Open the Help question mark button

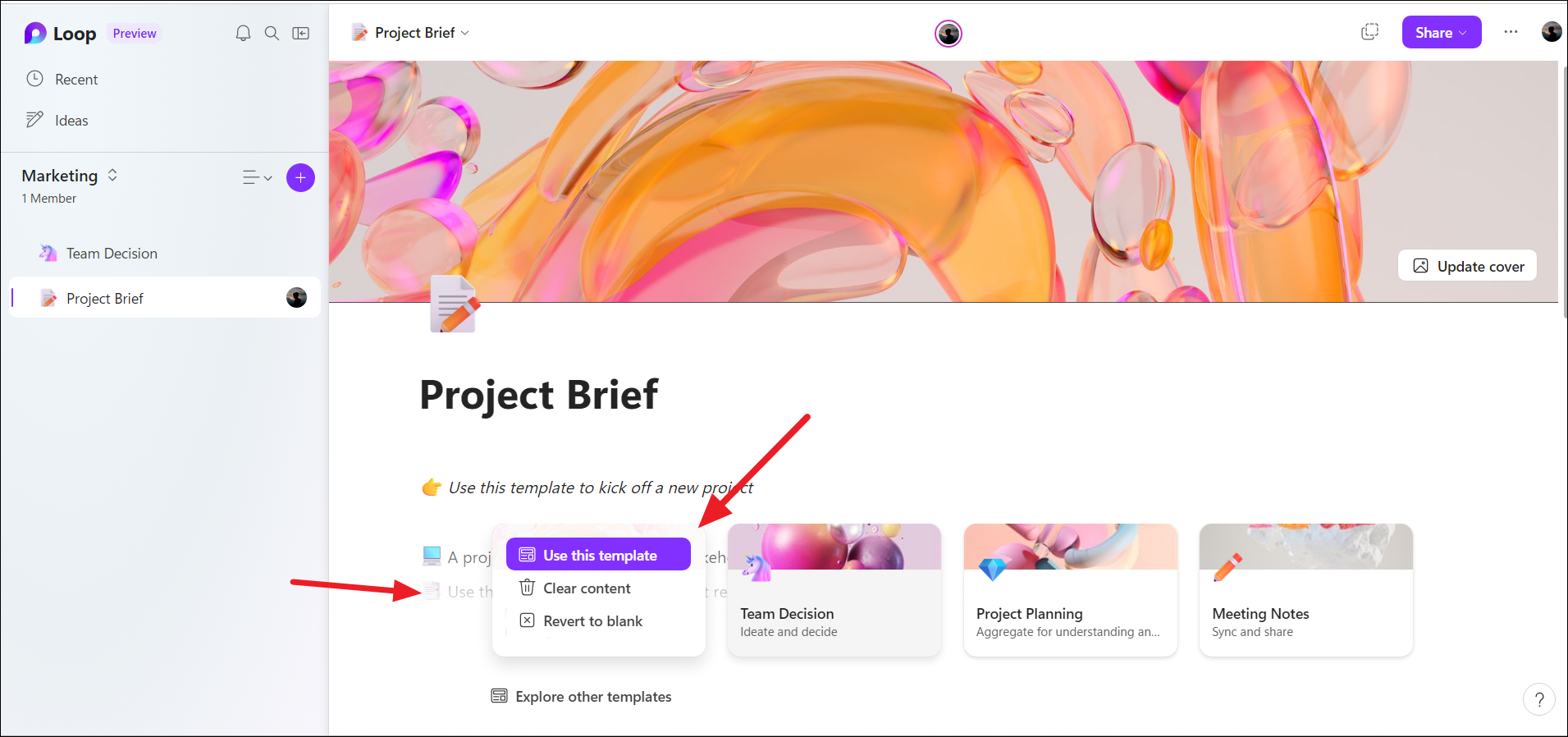coord(1539,699)
